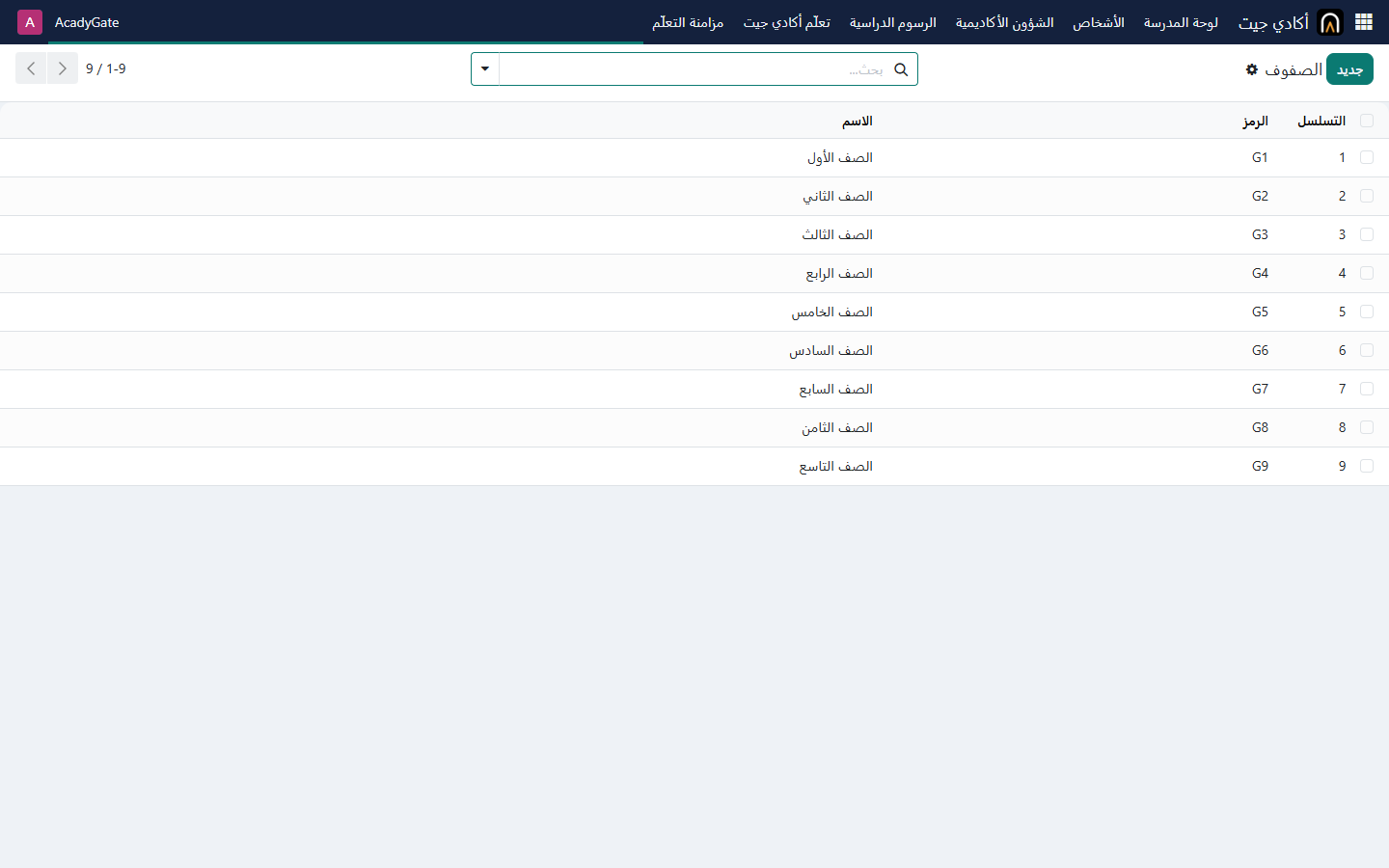Click the AcadyGate company name

click(x=87, y=22)
